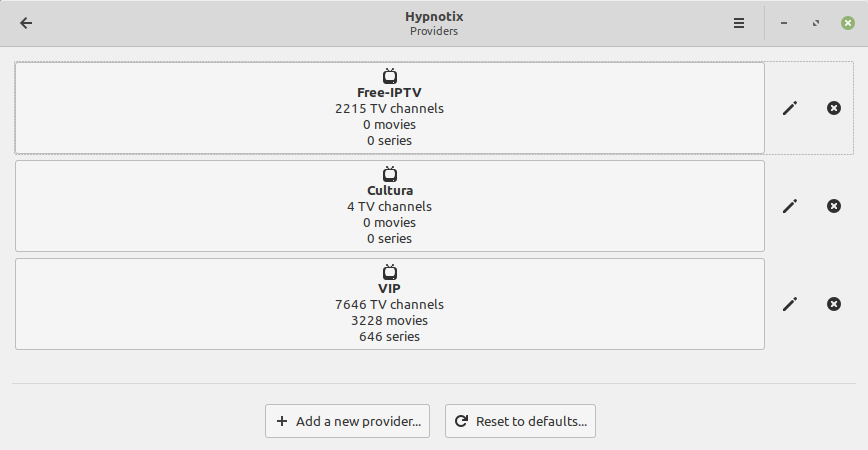Edit the Cultura provider
The width and height of the screenshot is (868, 450).
coord(790,206)
